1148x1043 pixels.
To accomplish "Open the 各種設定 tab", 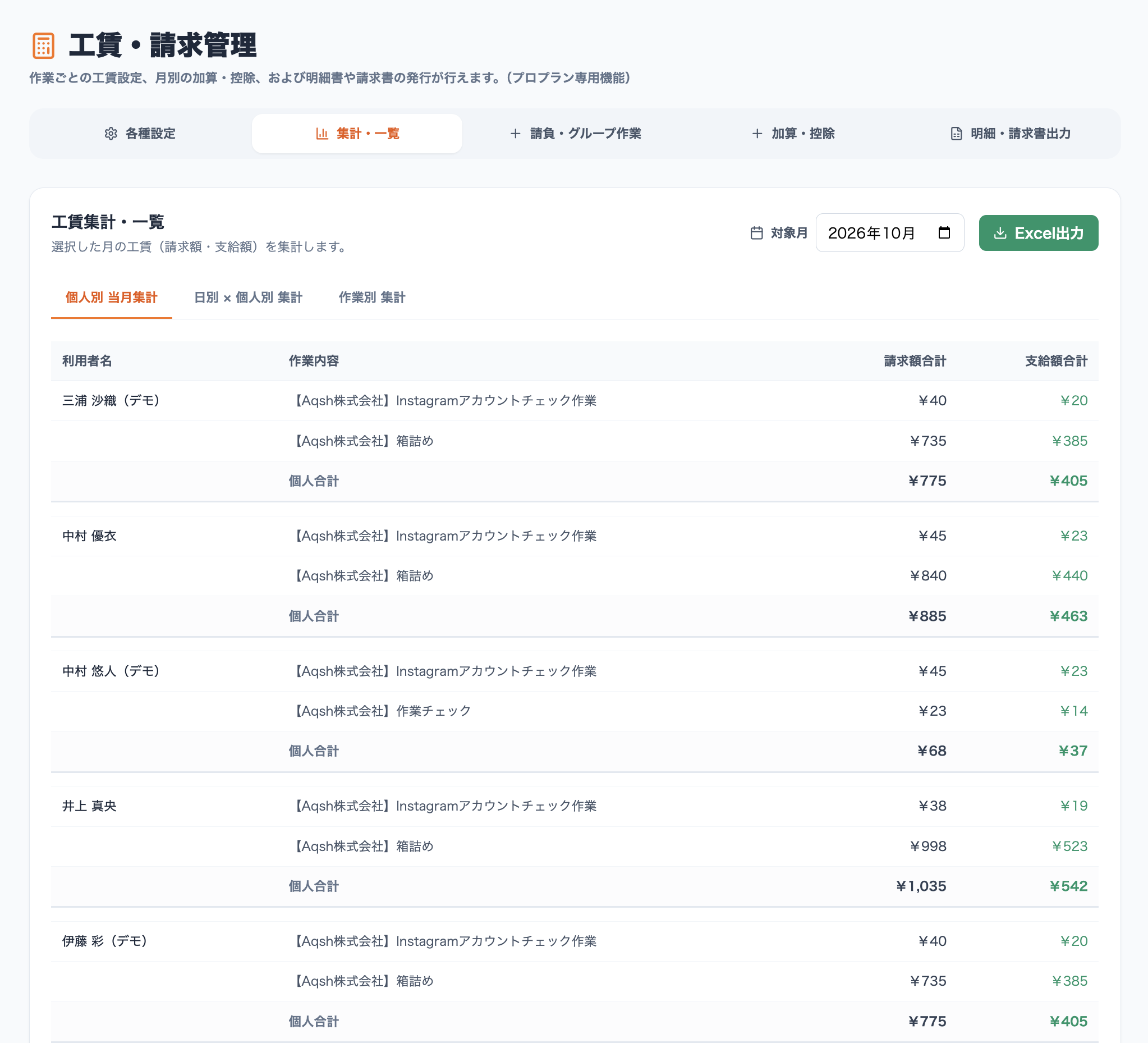I will (x=141, y=133).
